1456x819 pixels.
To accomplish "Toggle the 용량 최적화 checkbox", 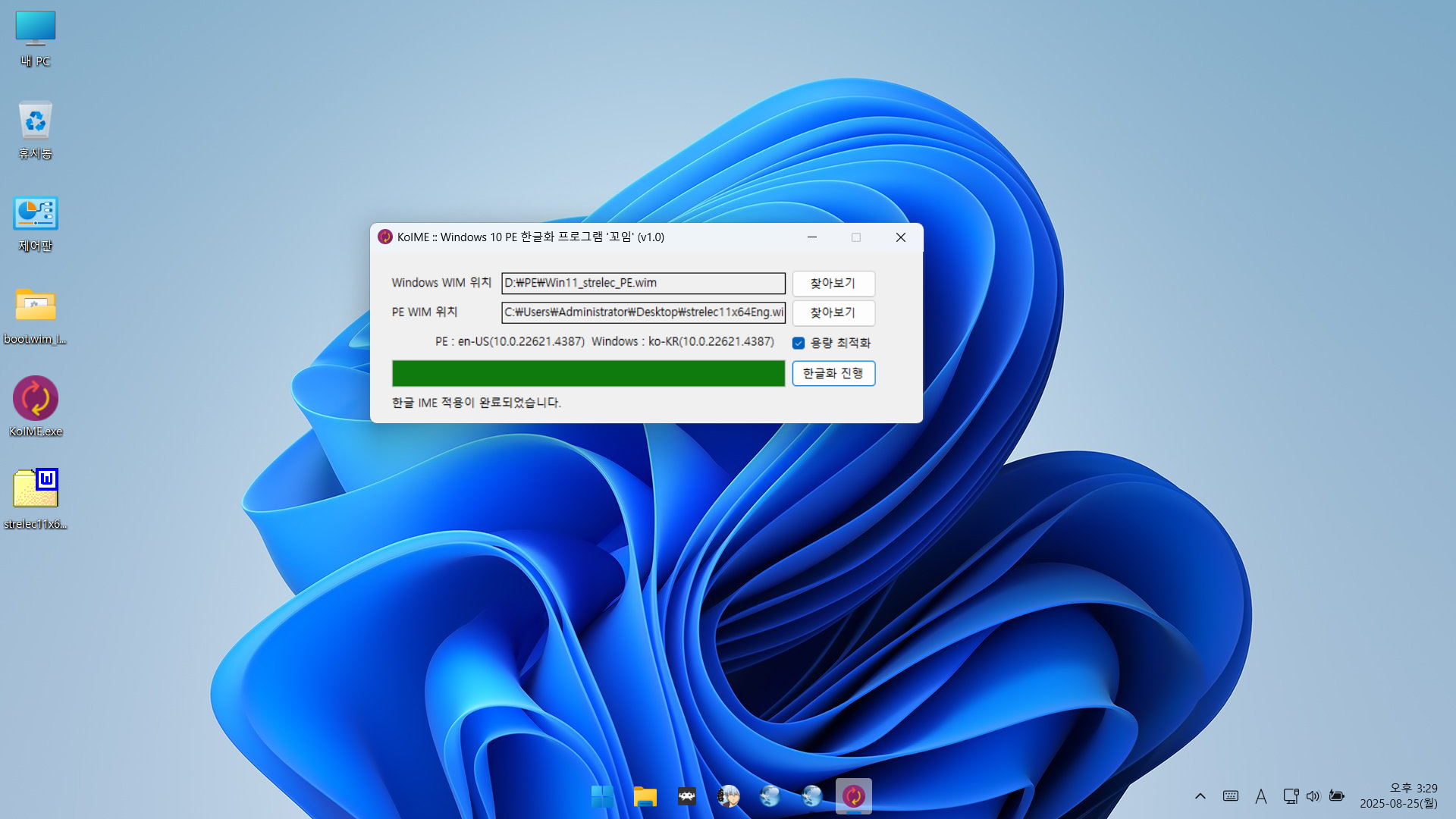I will [x=799, y=343].
